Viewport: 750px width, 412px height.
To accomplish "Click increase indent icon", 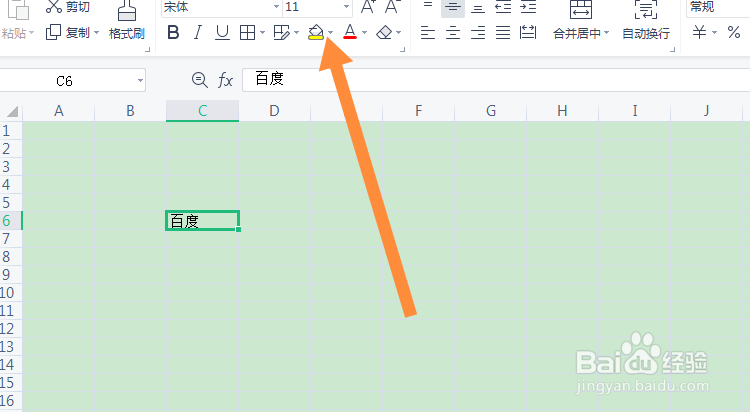I will point(528,7).
